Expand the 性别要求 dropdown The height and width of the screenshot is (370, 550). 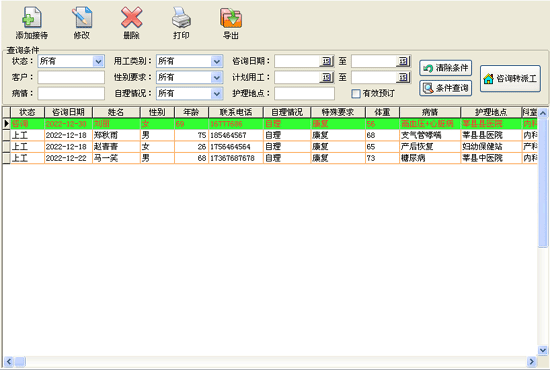coord(217,78)
